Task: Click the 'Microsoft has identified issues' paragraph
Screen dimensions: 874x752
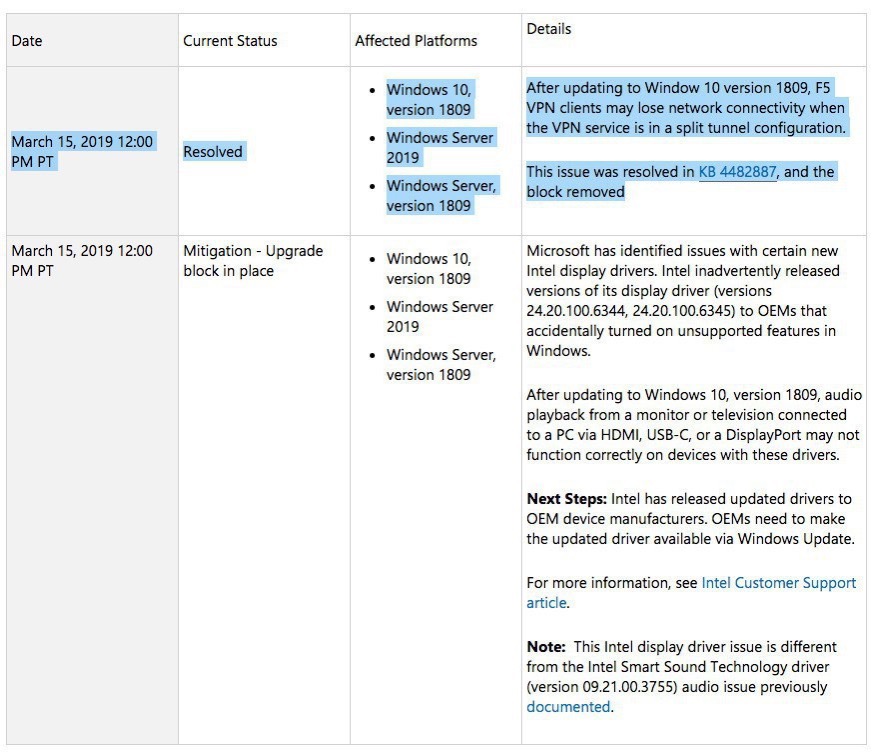Action: 683,300
